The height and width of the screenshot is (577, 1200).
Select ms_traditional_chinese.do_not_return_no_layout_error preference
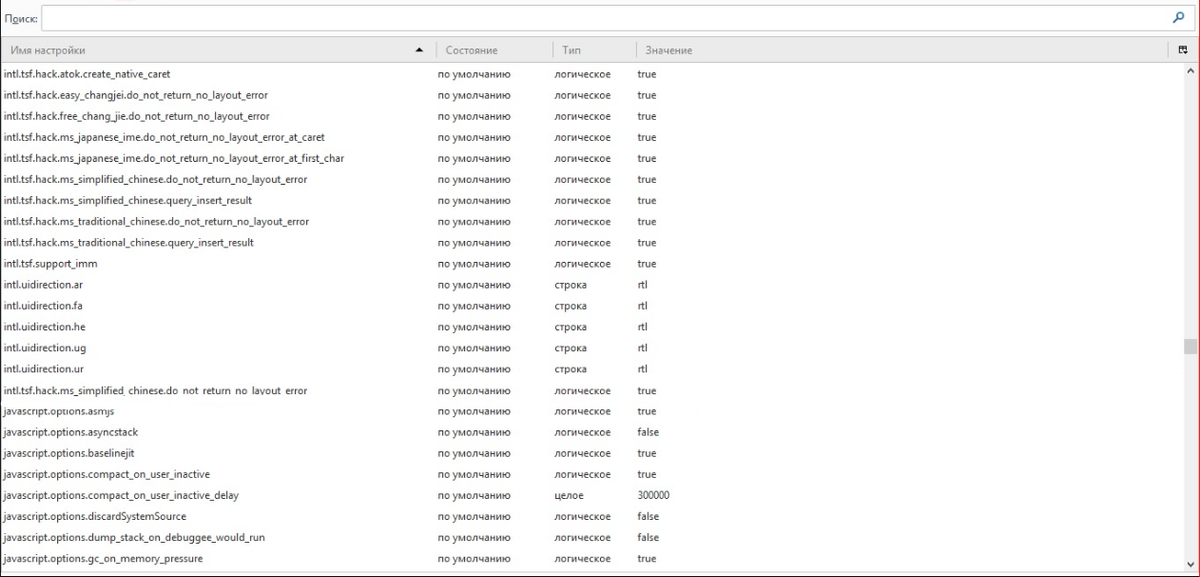click(x=592, y=221)
